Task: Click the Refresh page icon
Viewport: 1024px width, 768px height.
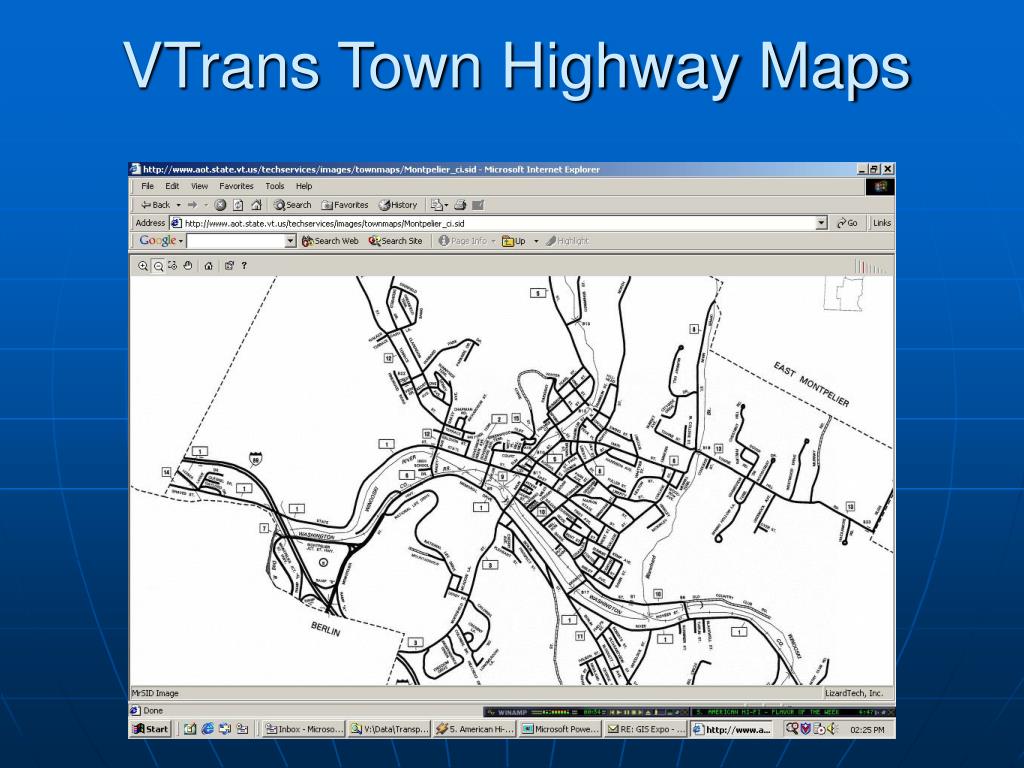Action: click(238, 205)
